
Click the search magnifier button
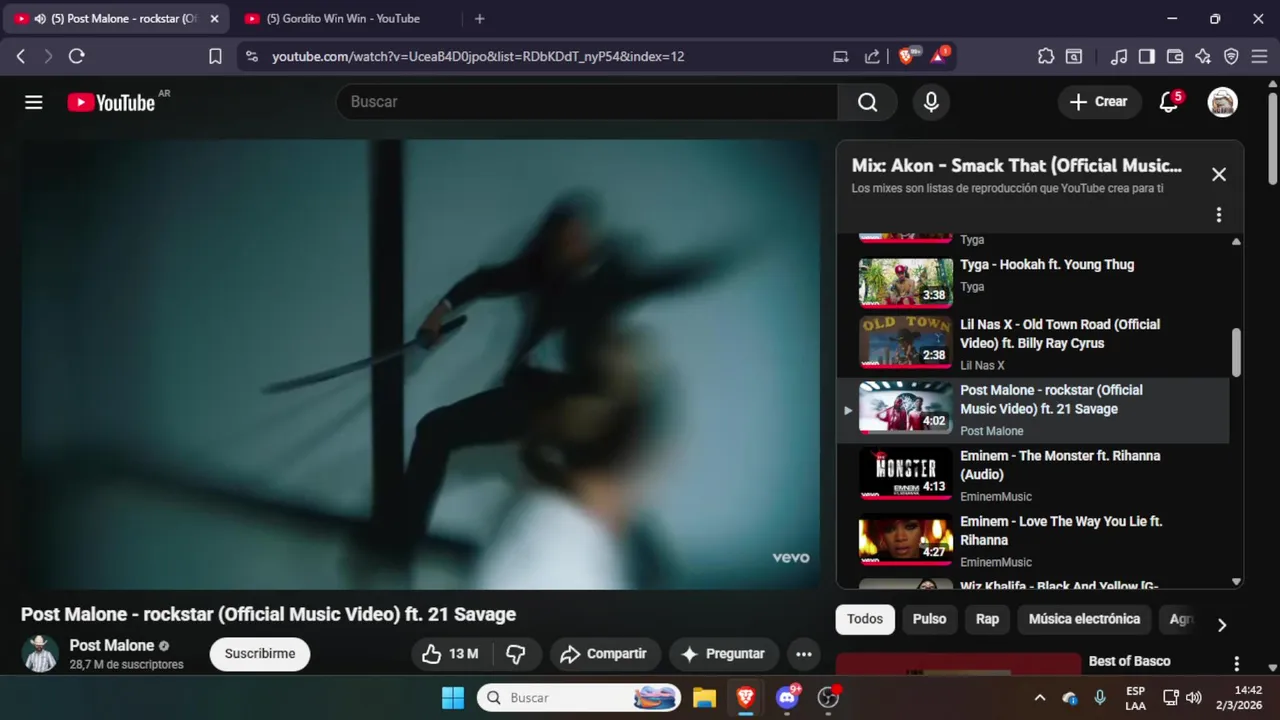click(x=867, y=102)
